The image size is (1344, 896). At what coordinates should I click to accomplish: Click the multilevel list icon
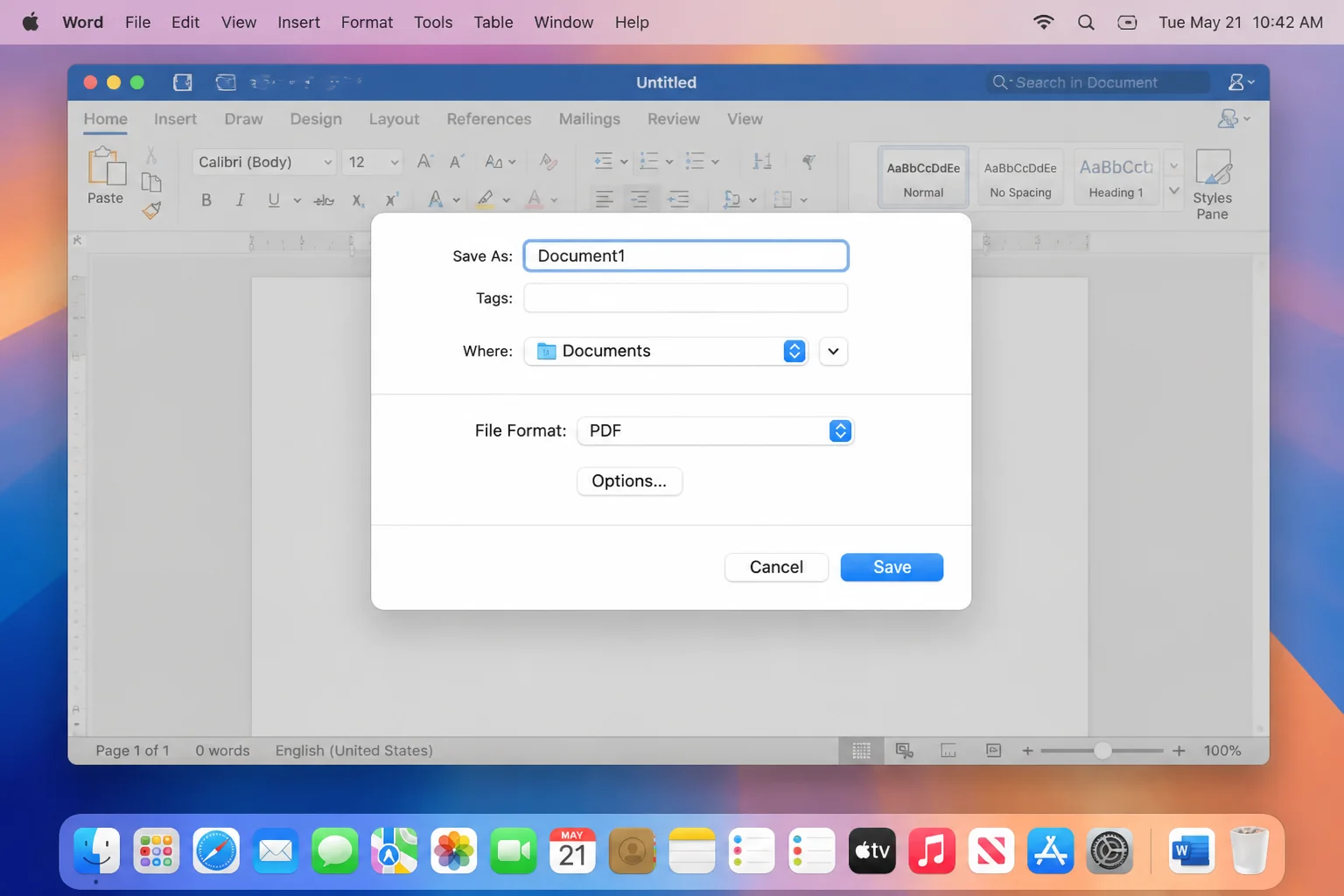pyautogui.click(x=695, y=161)
